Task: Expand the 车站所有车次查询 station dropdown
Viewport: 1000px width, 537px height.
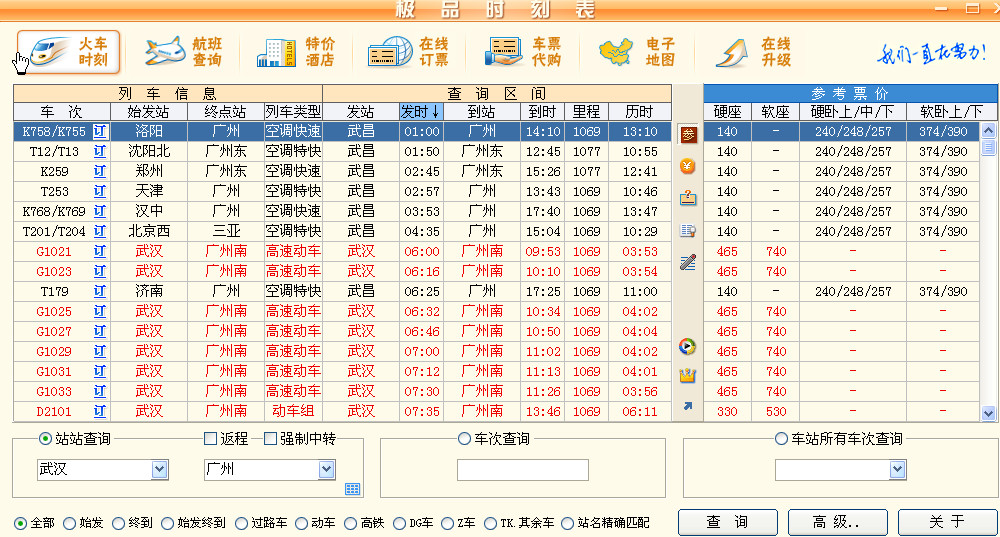Action: [897, 470]
